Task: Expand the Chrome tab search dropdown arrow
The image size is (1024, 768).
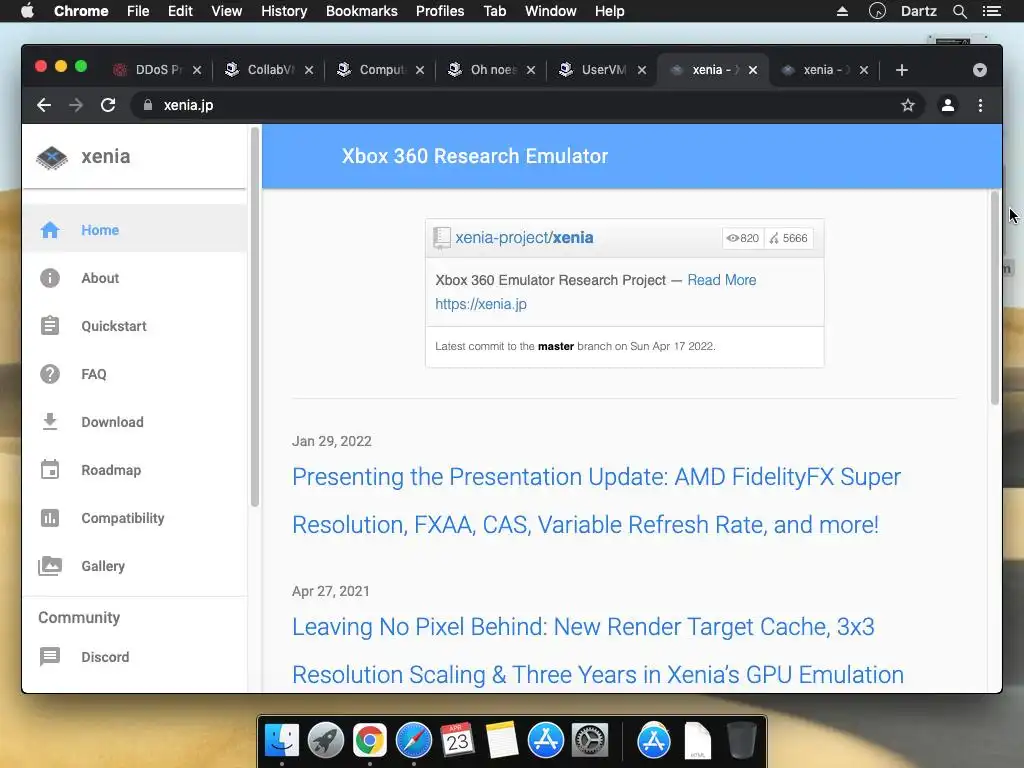Action: 980,70
